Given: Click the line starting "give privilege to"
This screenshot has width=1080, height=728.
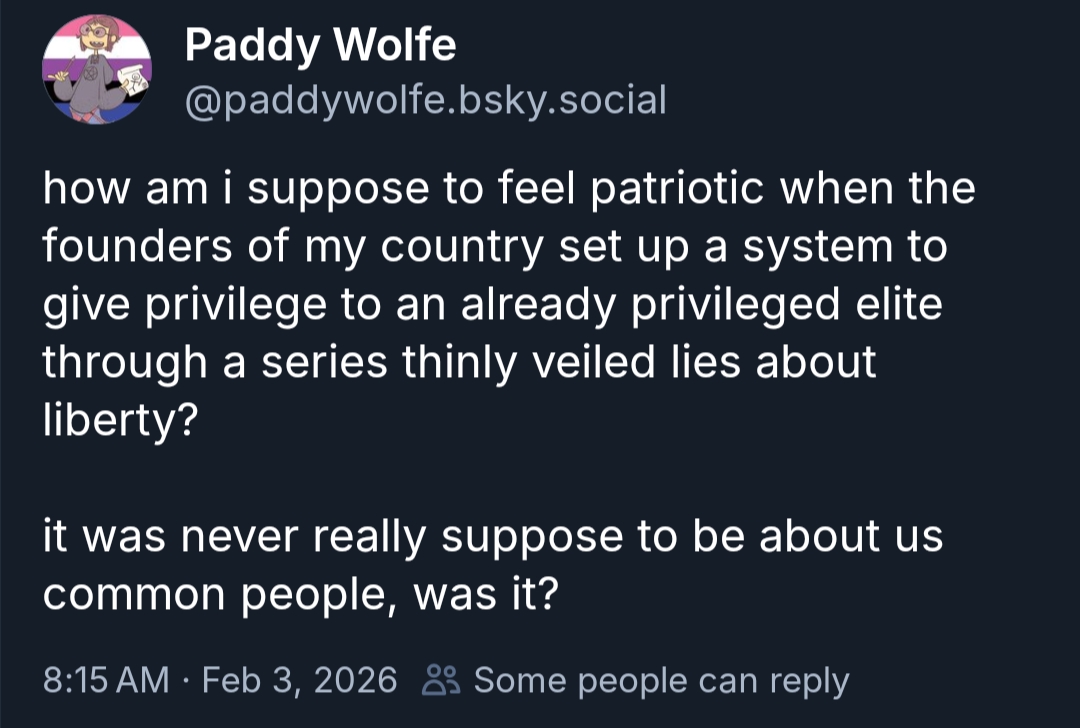Looking at the screenshot, I should [492, 304].
